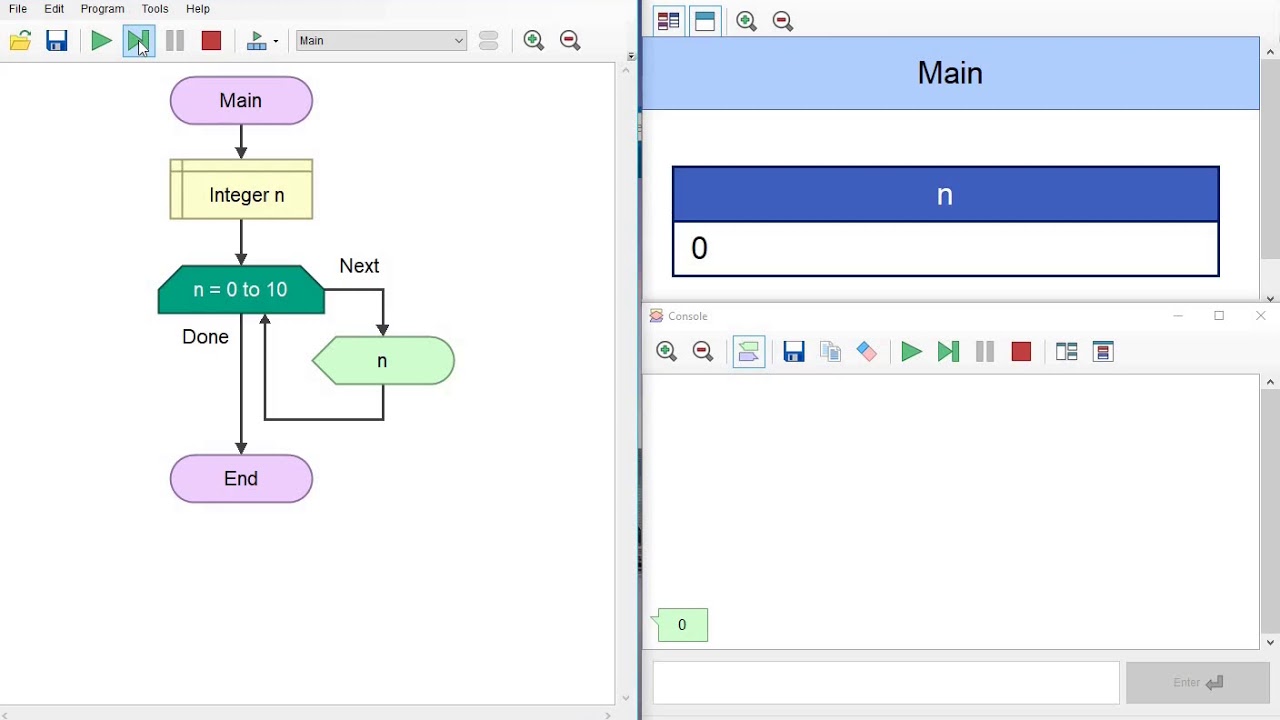Open a file with the folder icon
1280x720 pixels.
click(20, 41)
